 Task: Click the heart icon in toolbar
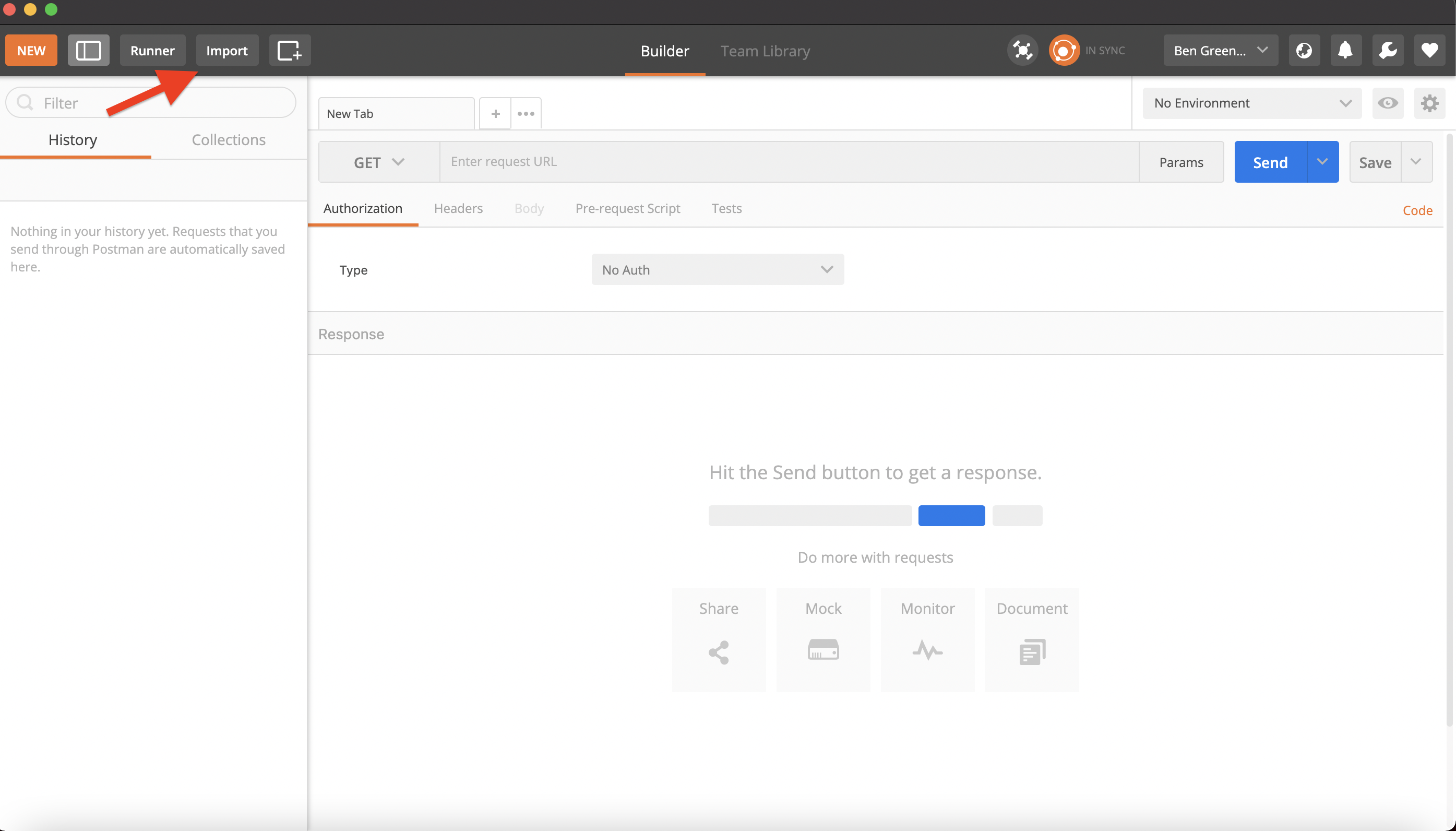coord(1429,51)
